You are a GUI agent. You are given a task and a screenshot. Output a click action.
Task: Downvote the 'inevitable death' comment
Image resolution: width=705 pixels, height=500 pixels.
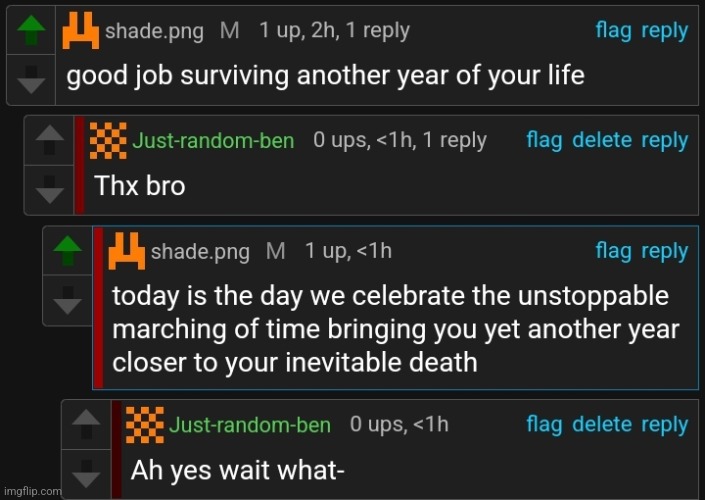(67, 300)
